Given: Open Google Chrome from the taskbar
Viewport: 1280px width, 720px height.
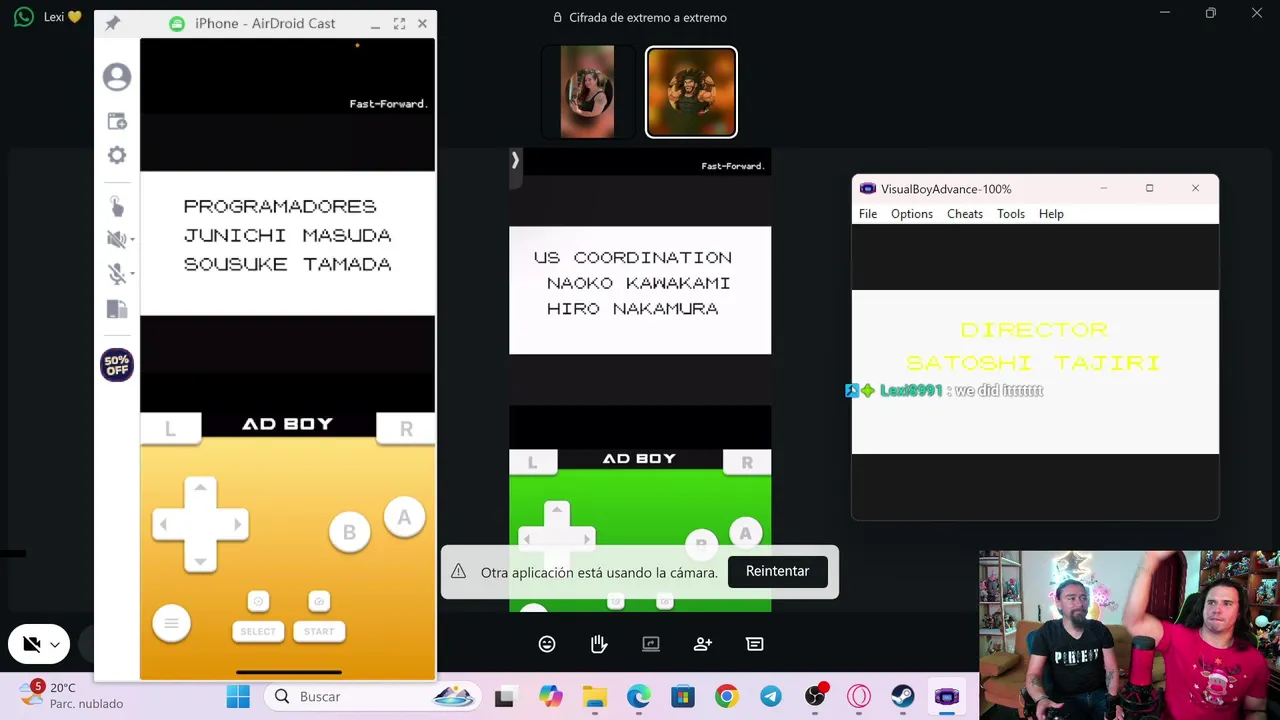Looking at the screenshot, I should [727, 697].
